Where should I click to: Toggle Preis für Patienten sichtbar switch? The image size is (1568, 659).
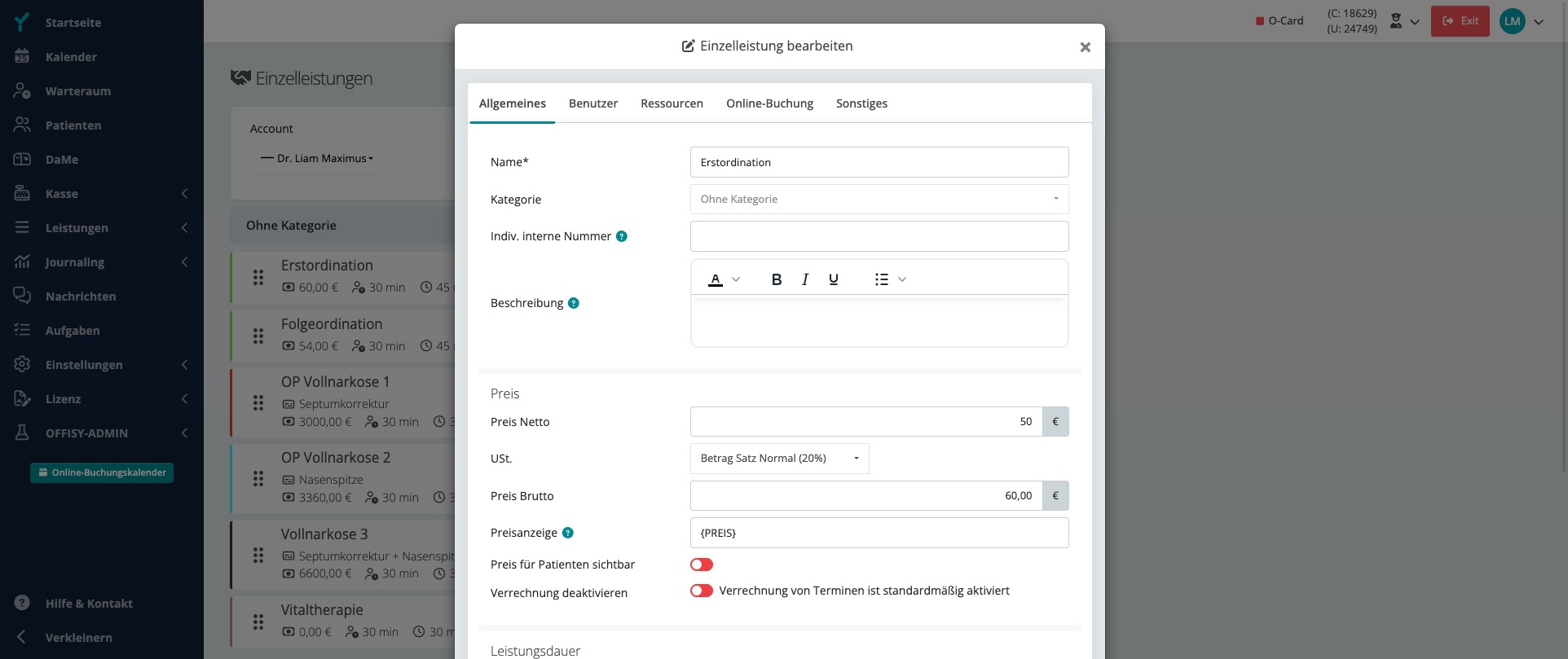[702, 565]
